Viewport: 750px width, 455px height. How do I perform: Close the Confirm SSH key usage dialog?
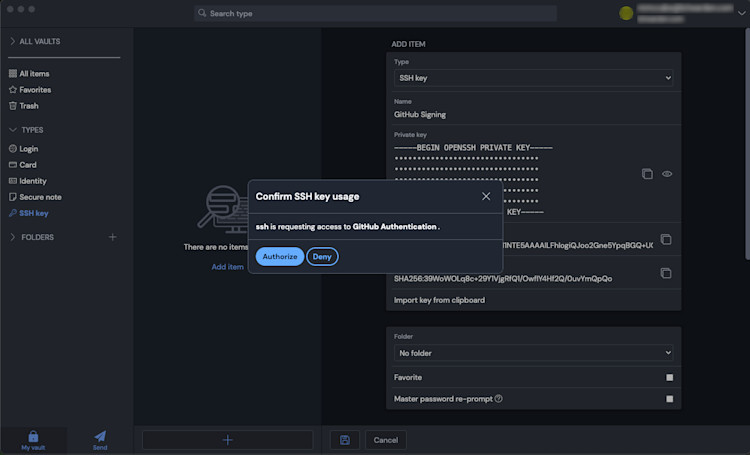pos(486,196)
